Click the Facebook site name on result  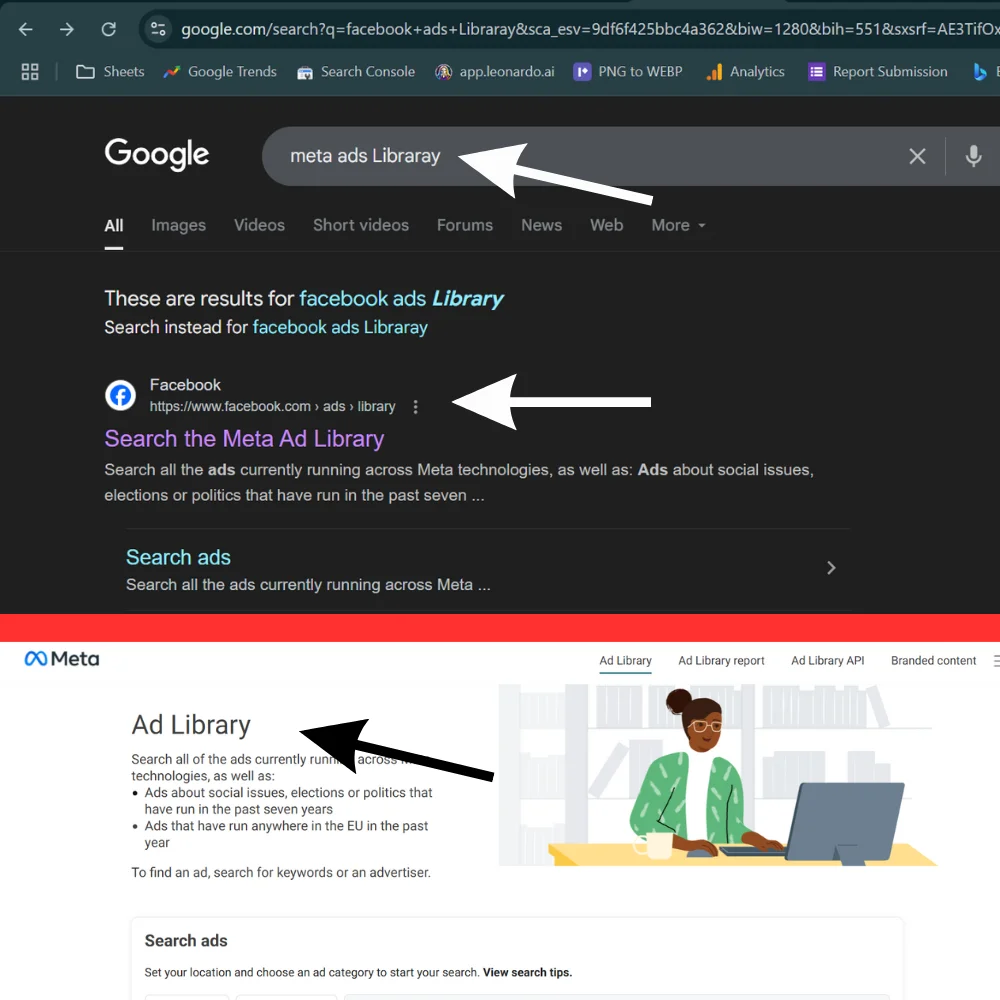click(x=186, y=385)
